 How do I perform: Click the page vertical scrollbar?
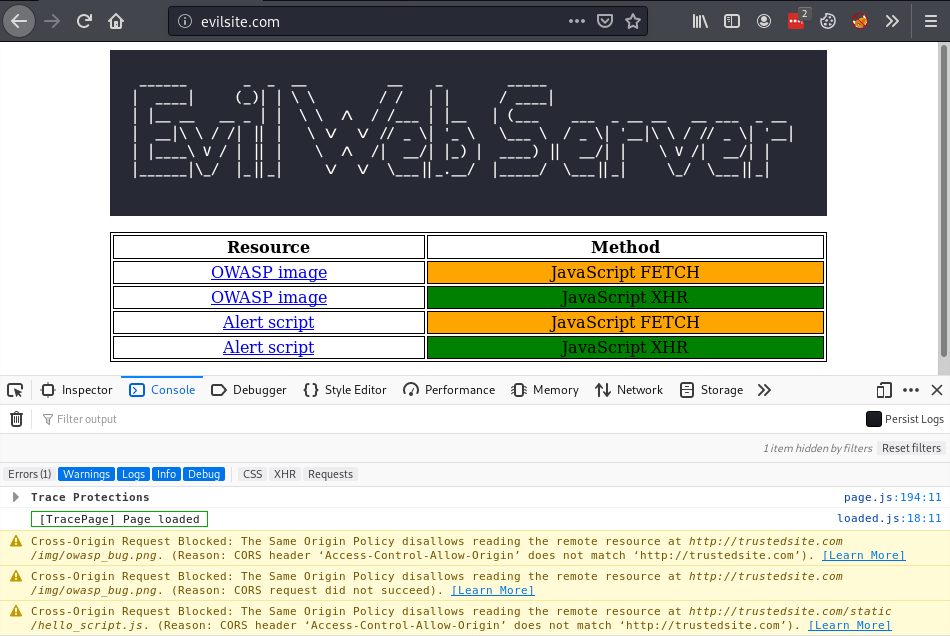pyautogui.click(x=944, y=200)
